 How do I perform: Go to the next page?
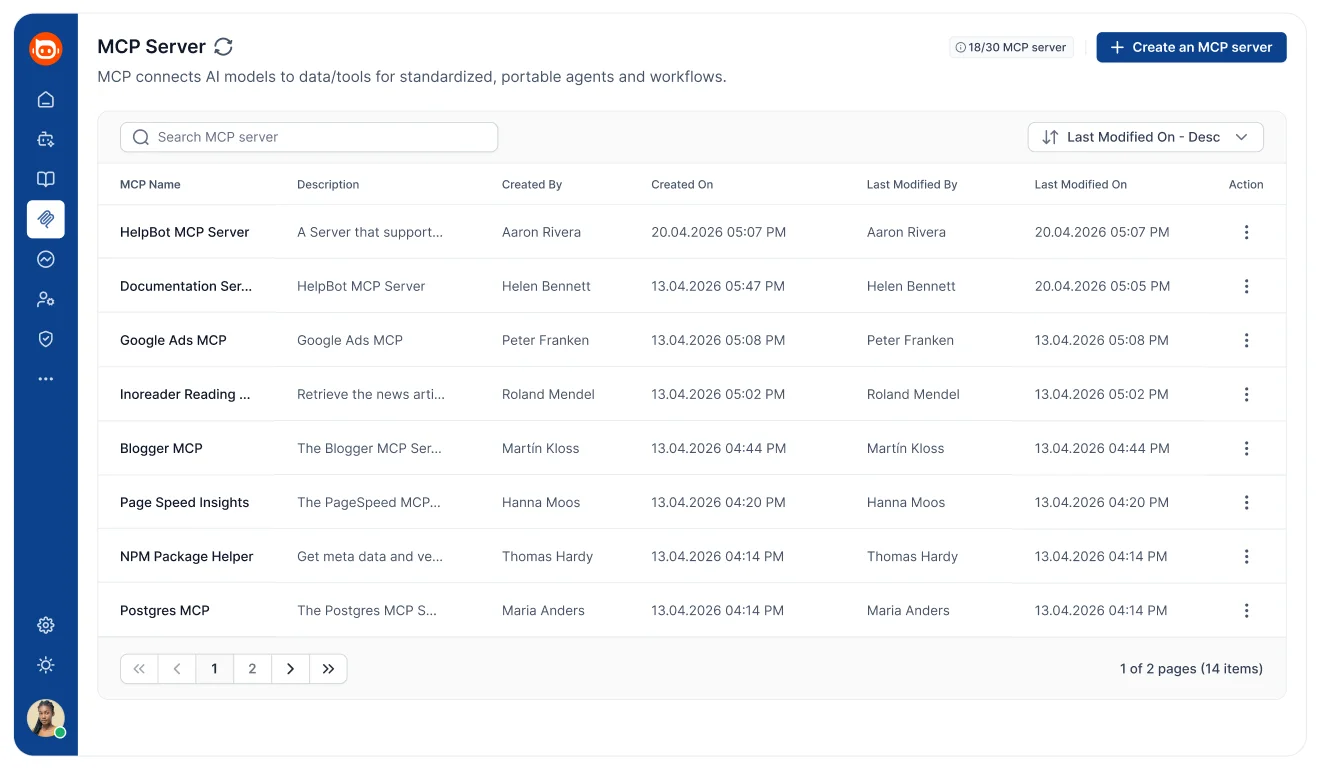tap(290, 669)
